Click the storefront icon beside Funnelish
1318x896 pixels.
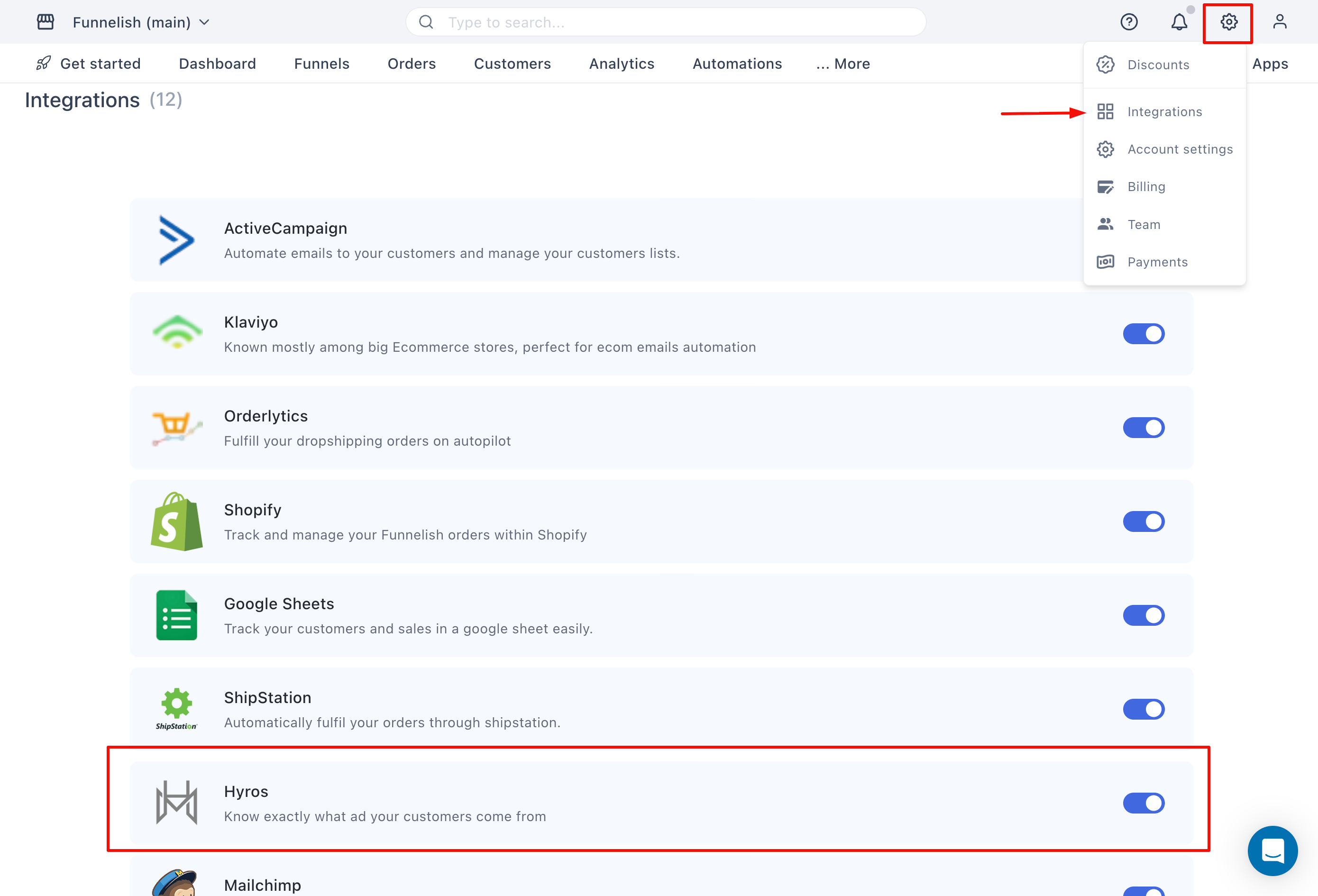pyautogui.click(x=46, y=22)
